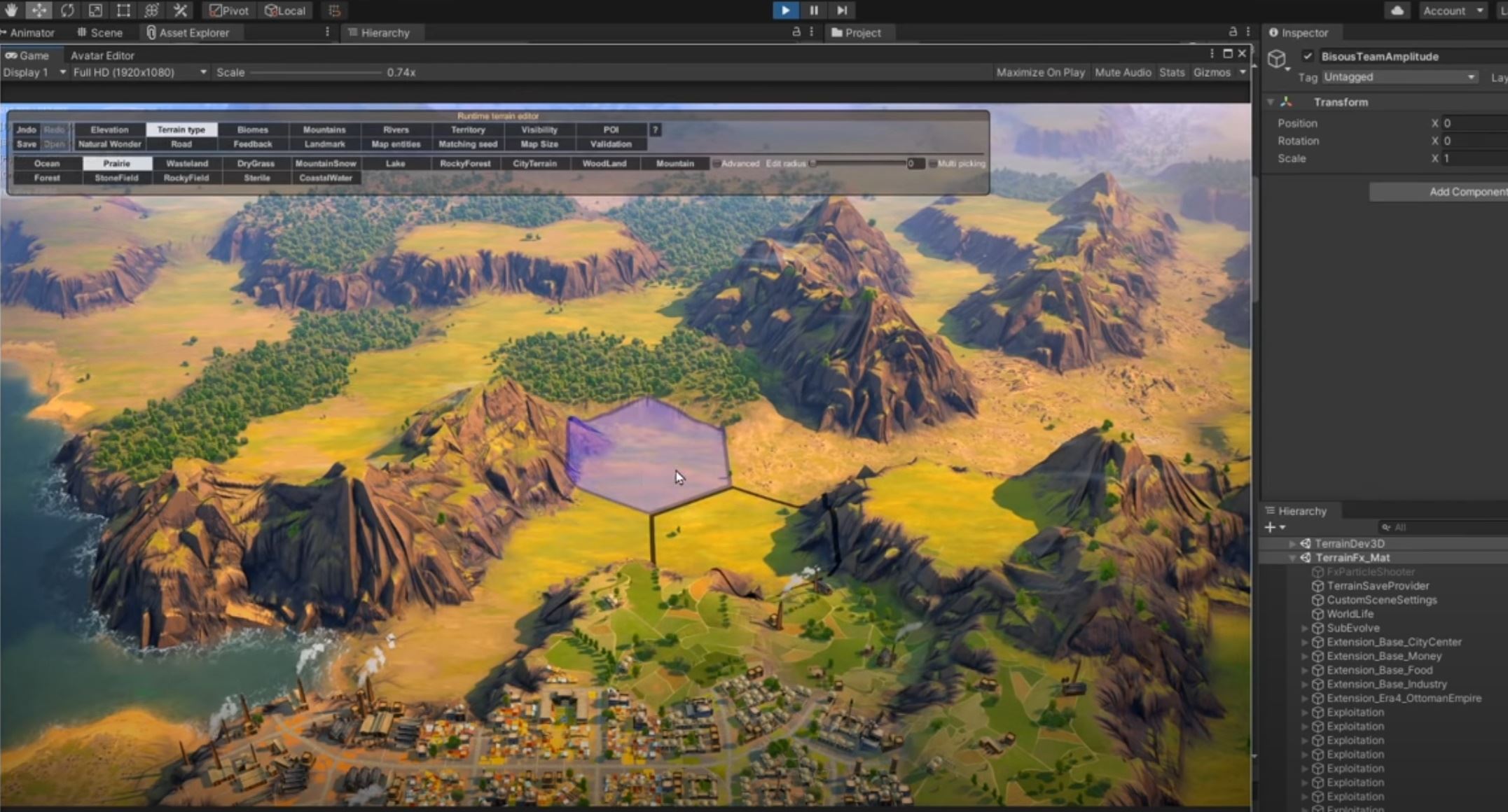Viewport: 1508px width, 812px height.
Task: Toggle Gizmos in Game view
Action: click(x=1212, y=72)
